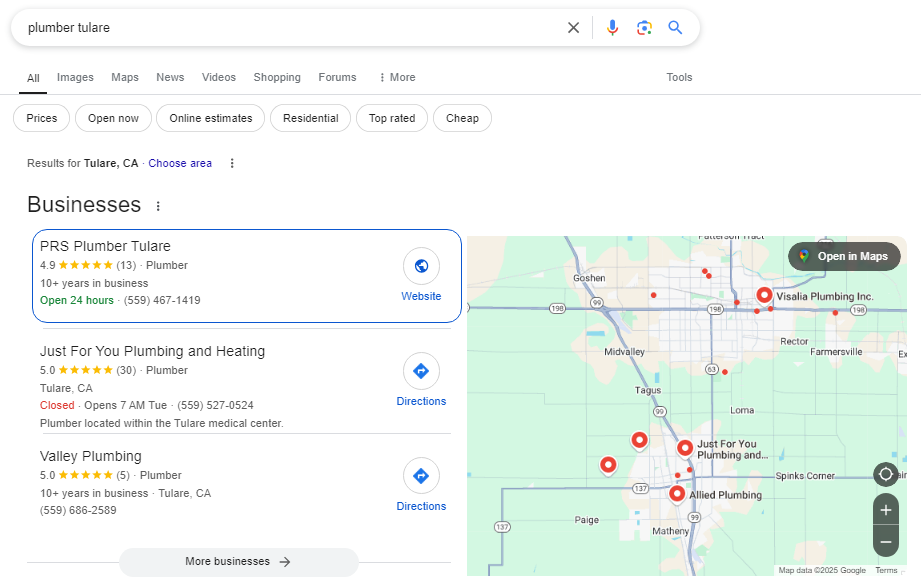921x587 pixels.
Task: Switch to the Maps tab
Action: tap(125, 77)
